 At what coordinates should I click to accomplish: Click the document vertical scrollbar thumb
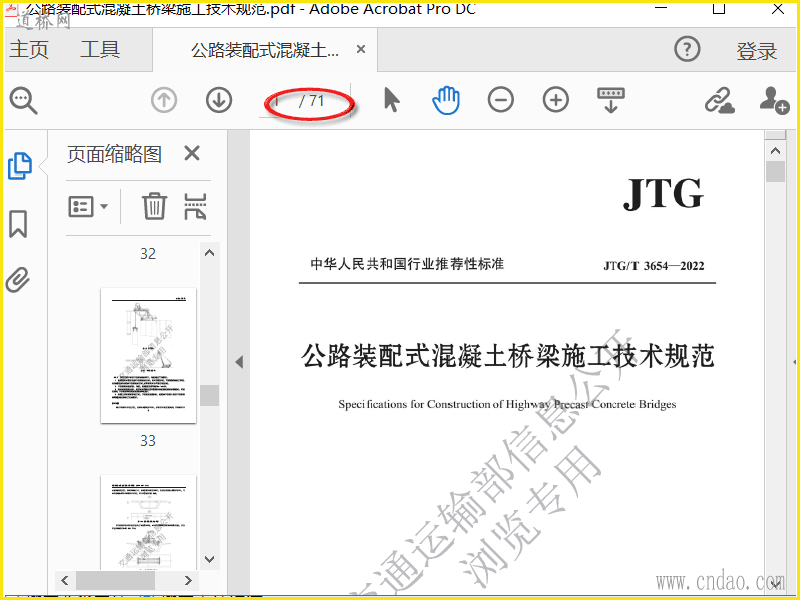(776, 171)
